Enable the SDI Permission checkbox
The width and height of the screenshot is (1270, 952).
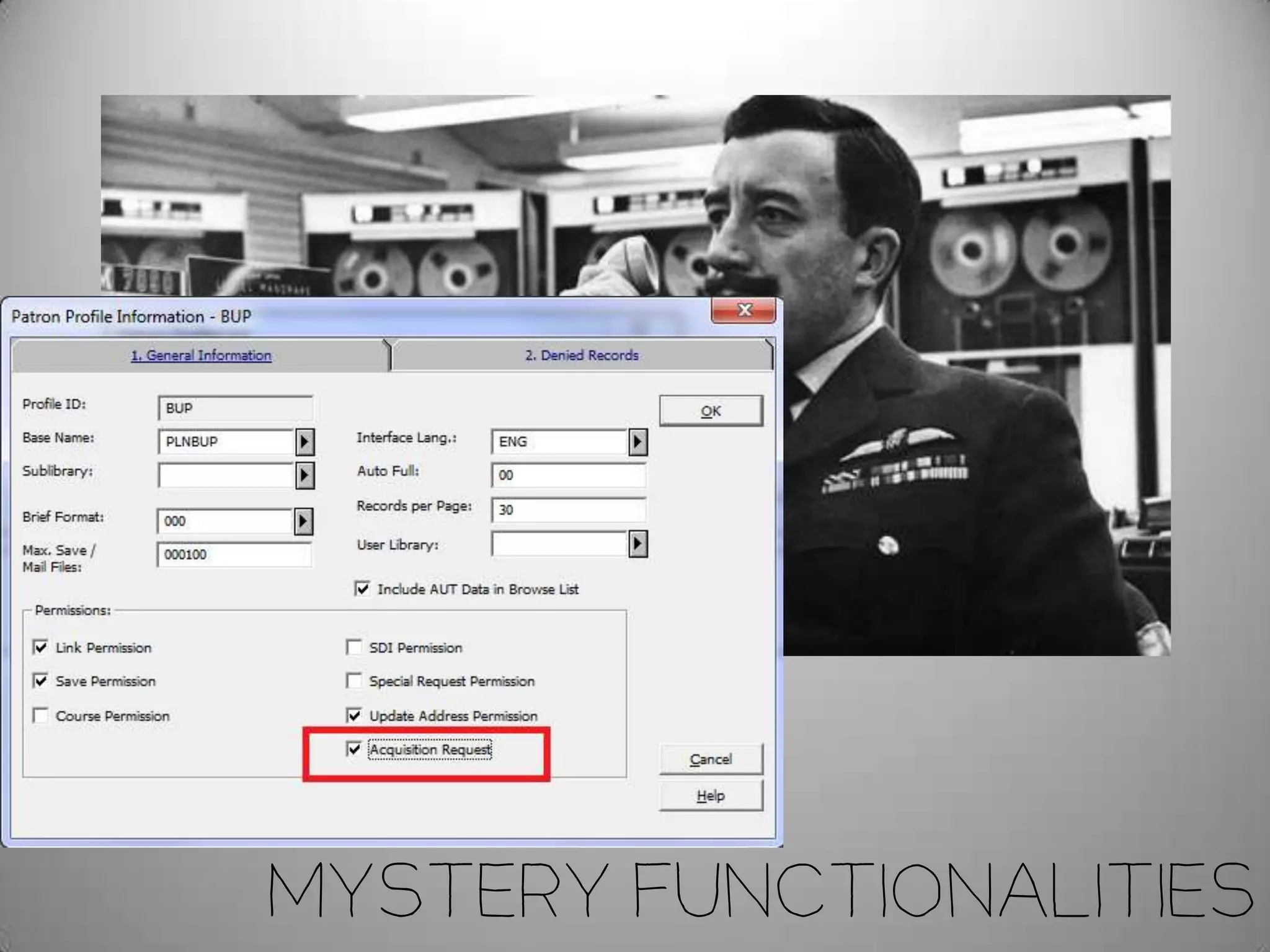pyautogui.click(x=354, y=648)
